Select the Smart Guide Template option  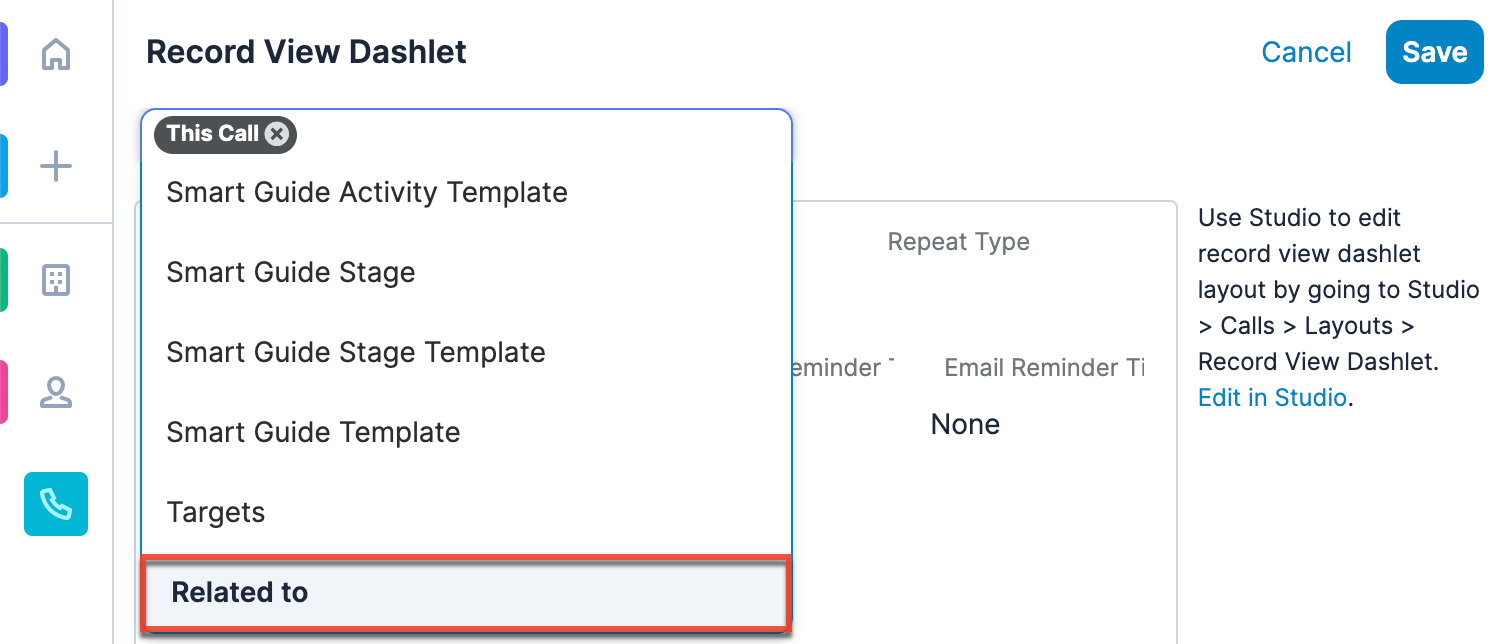point(313,432)
